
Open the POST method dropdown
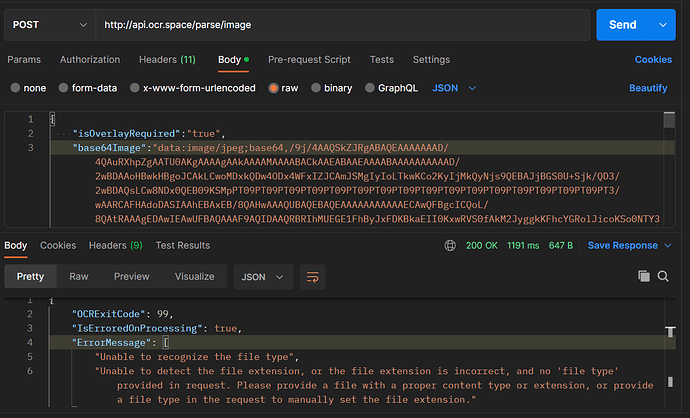(x=50, y=25)
